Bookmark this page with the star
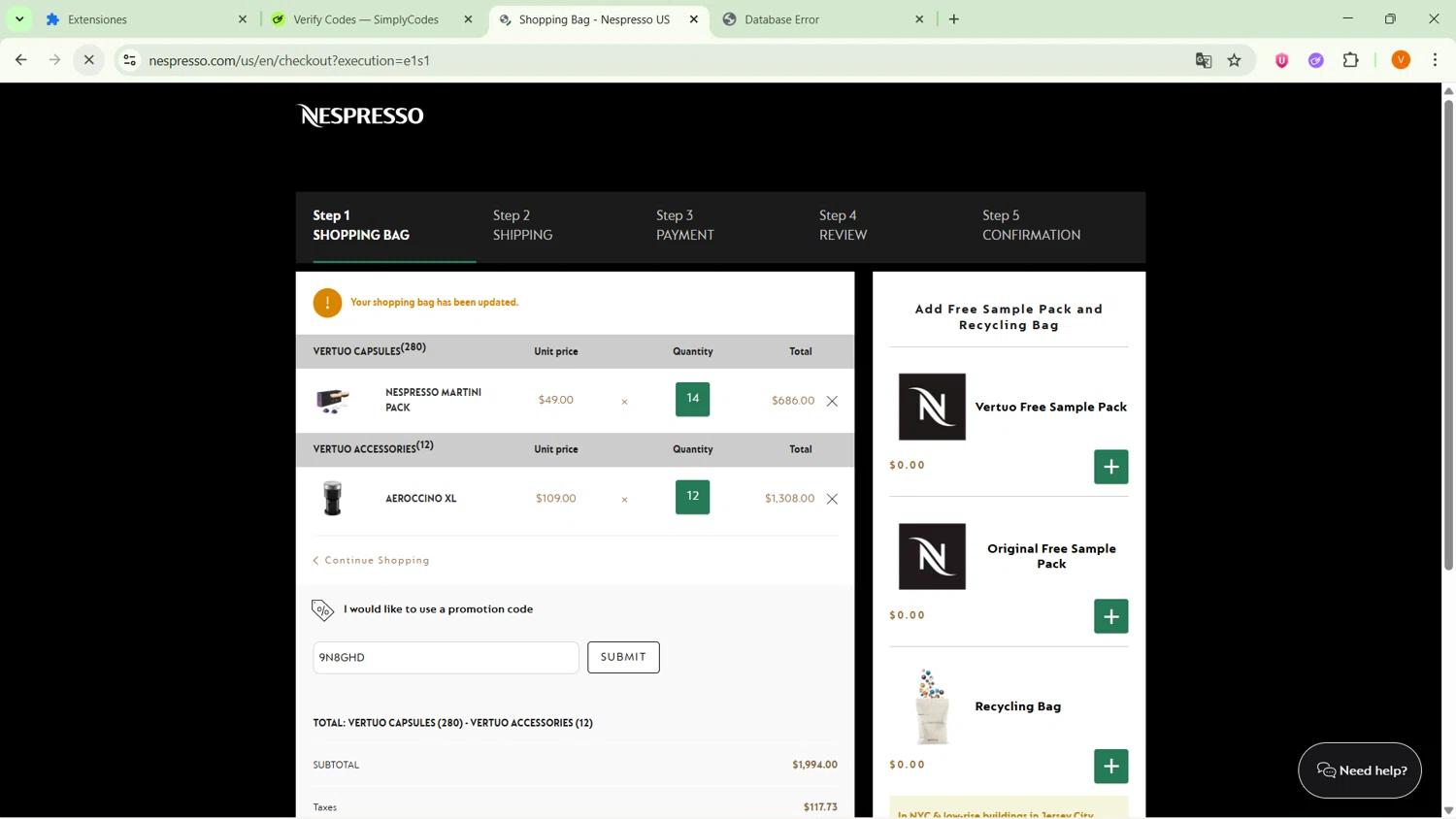 tap(1235, 60)
